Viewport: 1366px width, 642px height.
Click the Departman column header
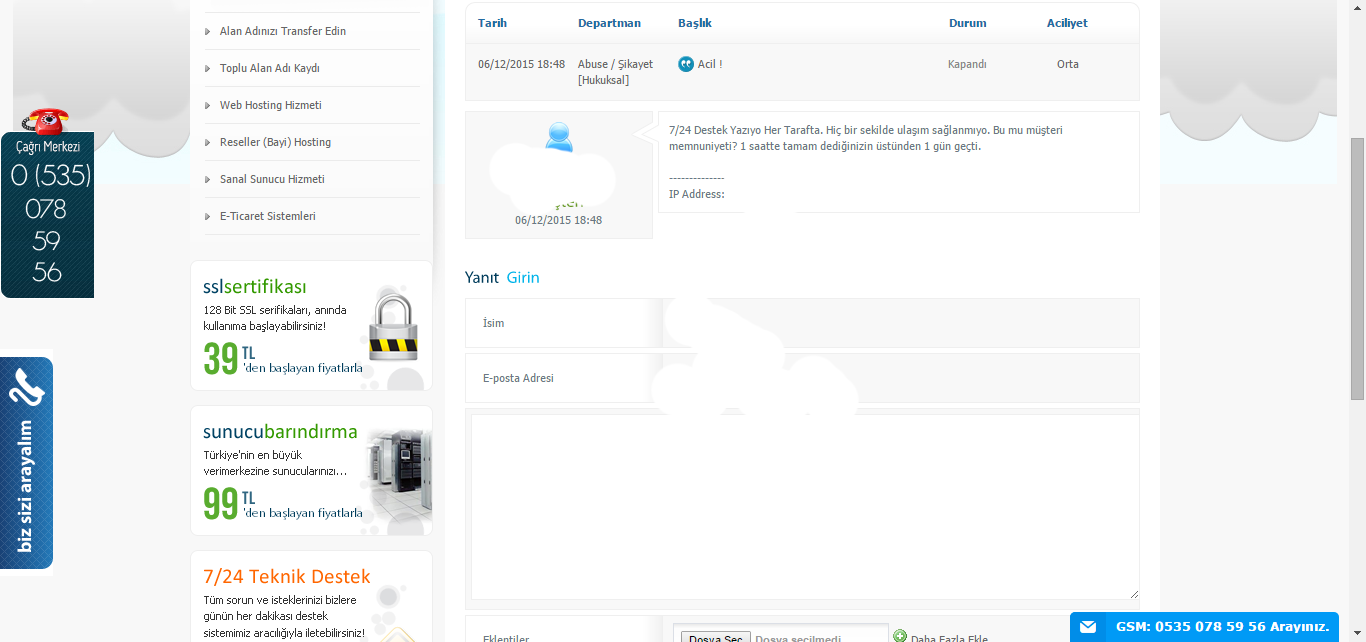[609, 23]
